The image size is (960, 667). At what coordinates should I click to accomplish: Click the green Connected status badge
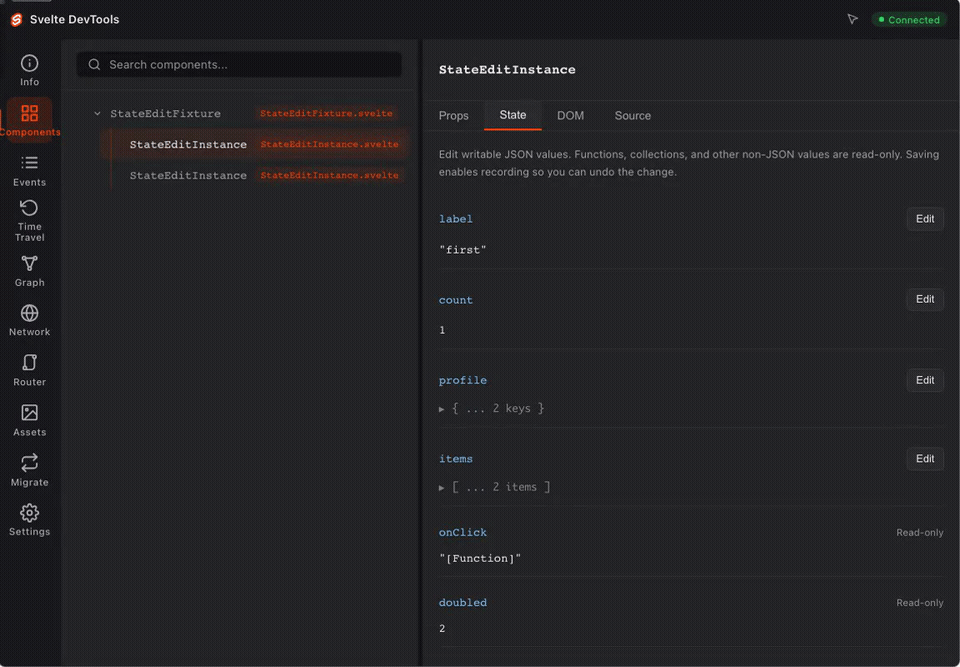tap(909, 20)
